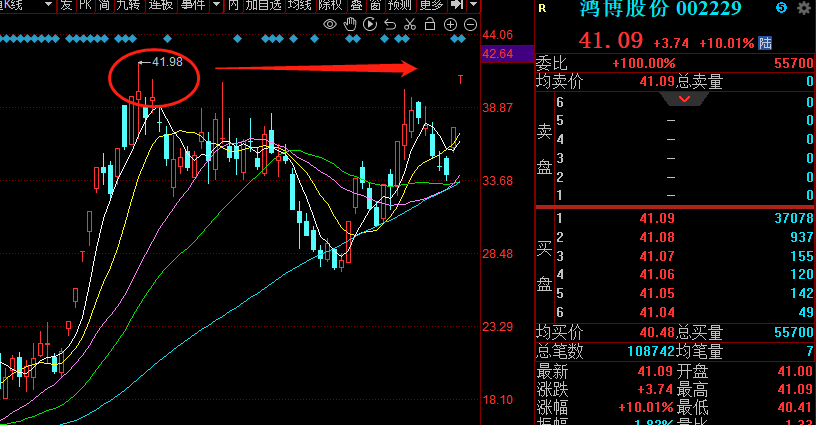The image size is (816, 425).
Task: Toggle the chart lock icon
Action: (429, 24)
